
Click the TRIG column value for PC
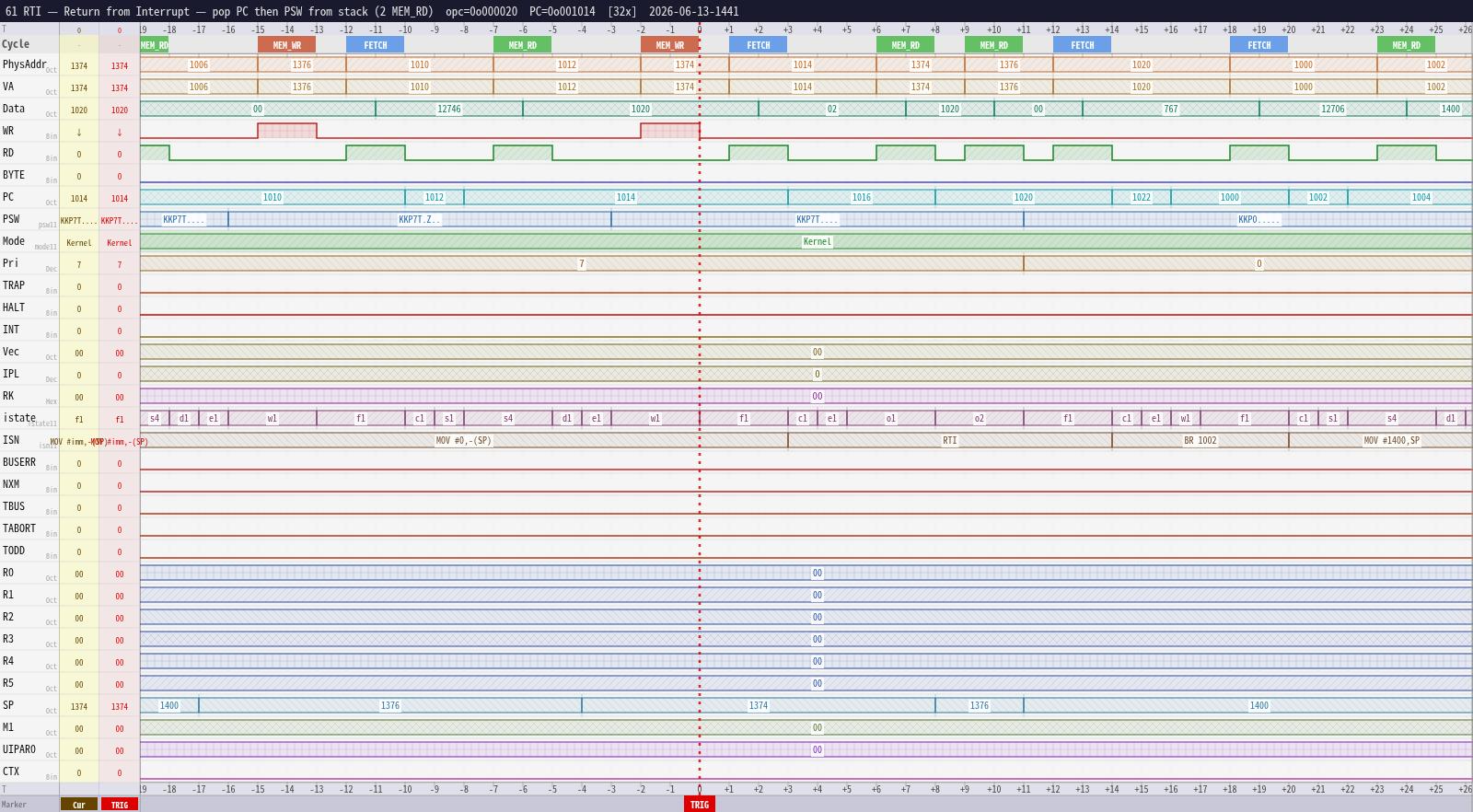(x=120, y=199)
